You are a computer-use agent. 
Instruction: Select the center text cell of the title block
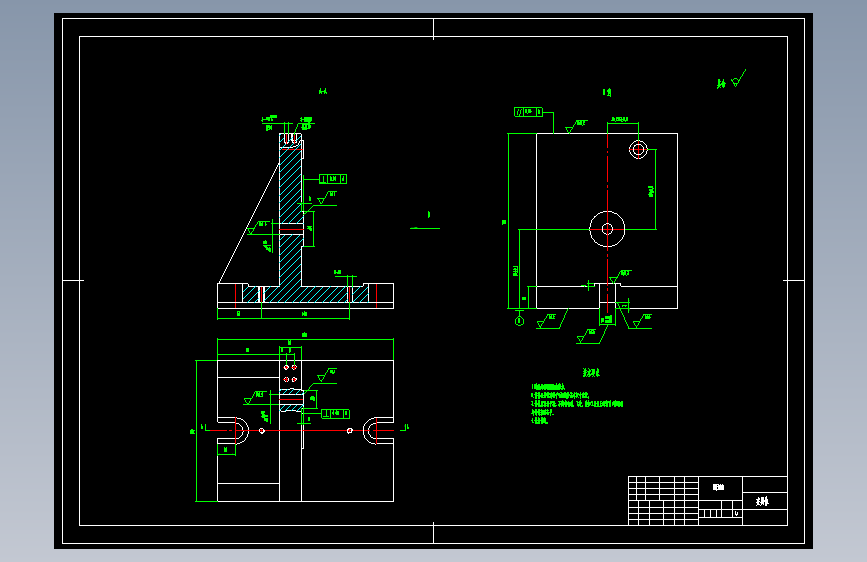720,487
